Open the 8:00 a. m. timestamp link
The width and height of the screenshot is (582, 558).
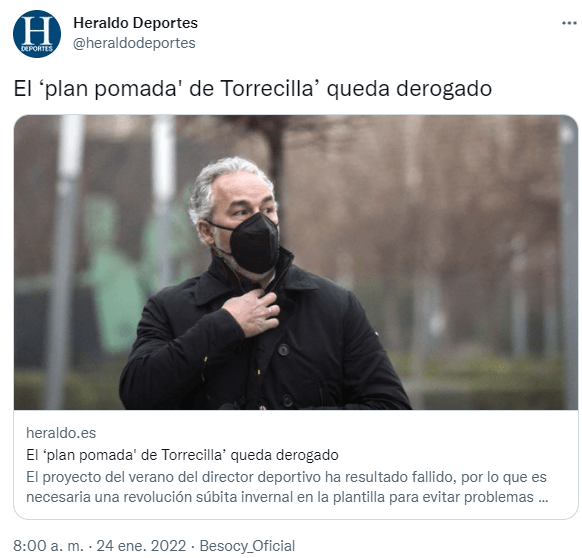click(48, 546)
